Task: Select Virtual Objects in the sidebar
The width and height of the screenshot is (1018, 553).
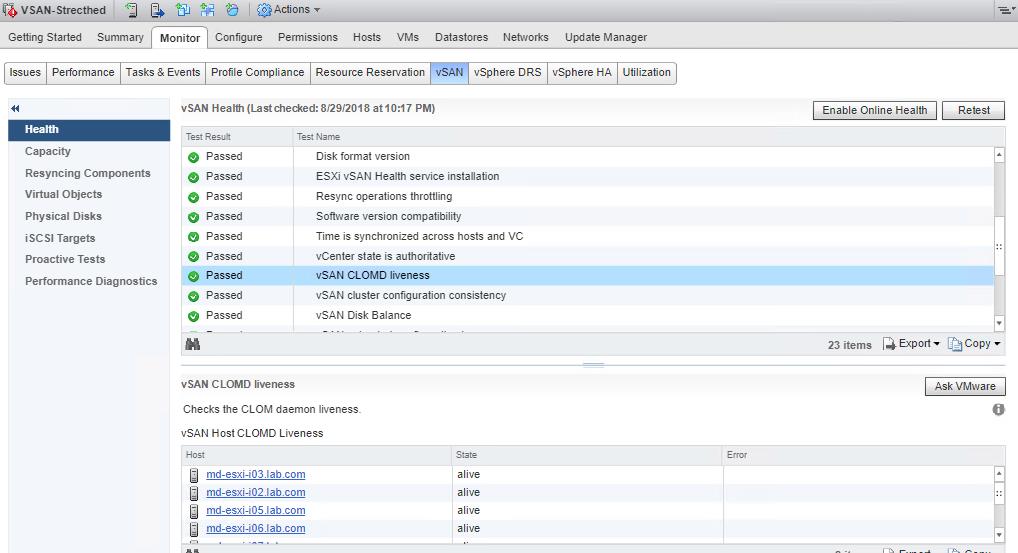Action: point(89,195)
